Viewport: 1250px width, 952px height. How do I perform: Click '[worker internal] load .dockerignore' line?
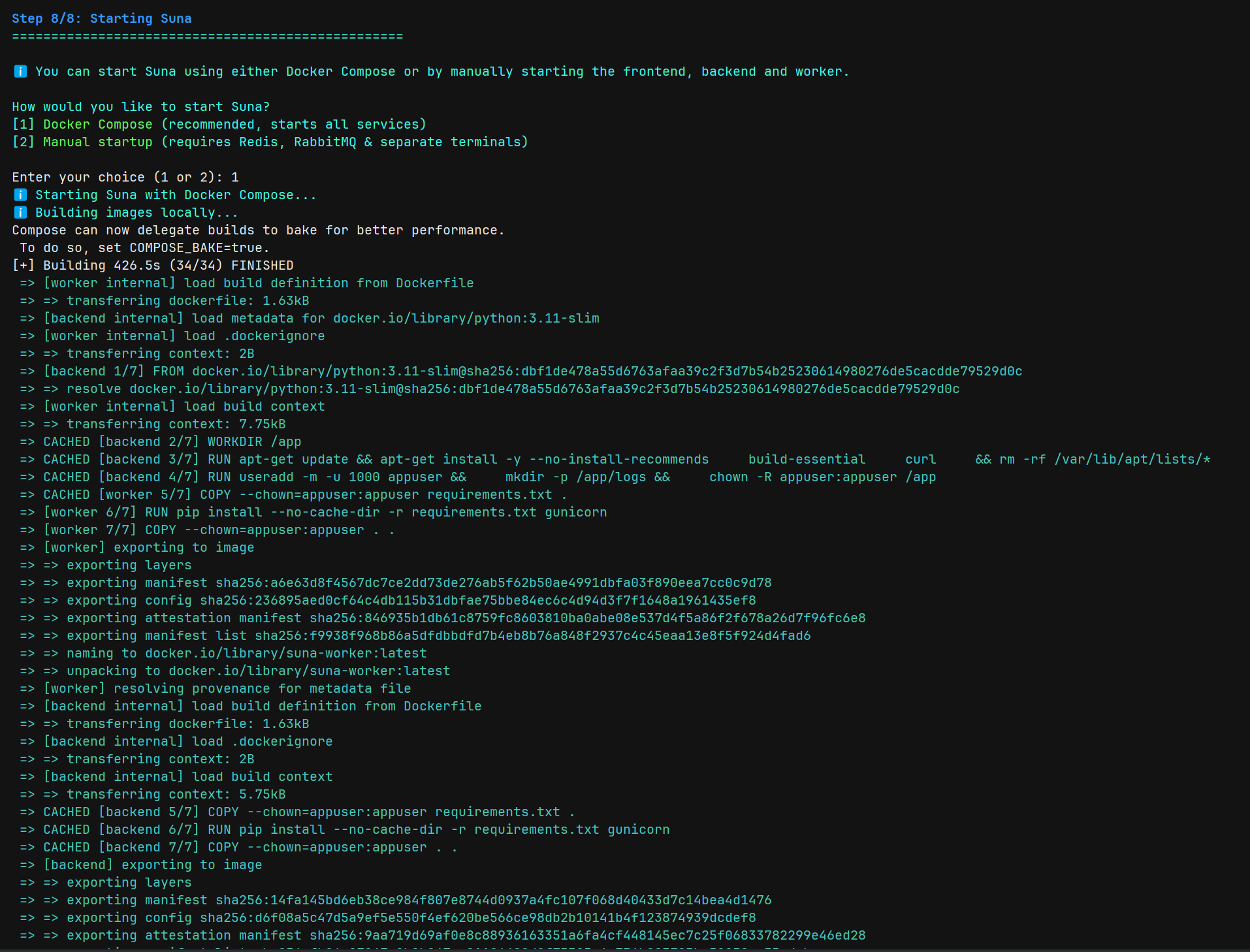[x=172, y=336]
